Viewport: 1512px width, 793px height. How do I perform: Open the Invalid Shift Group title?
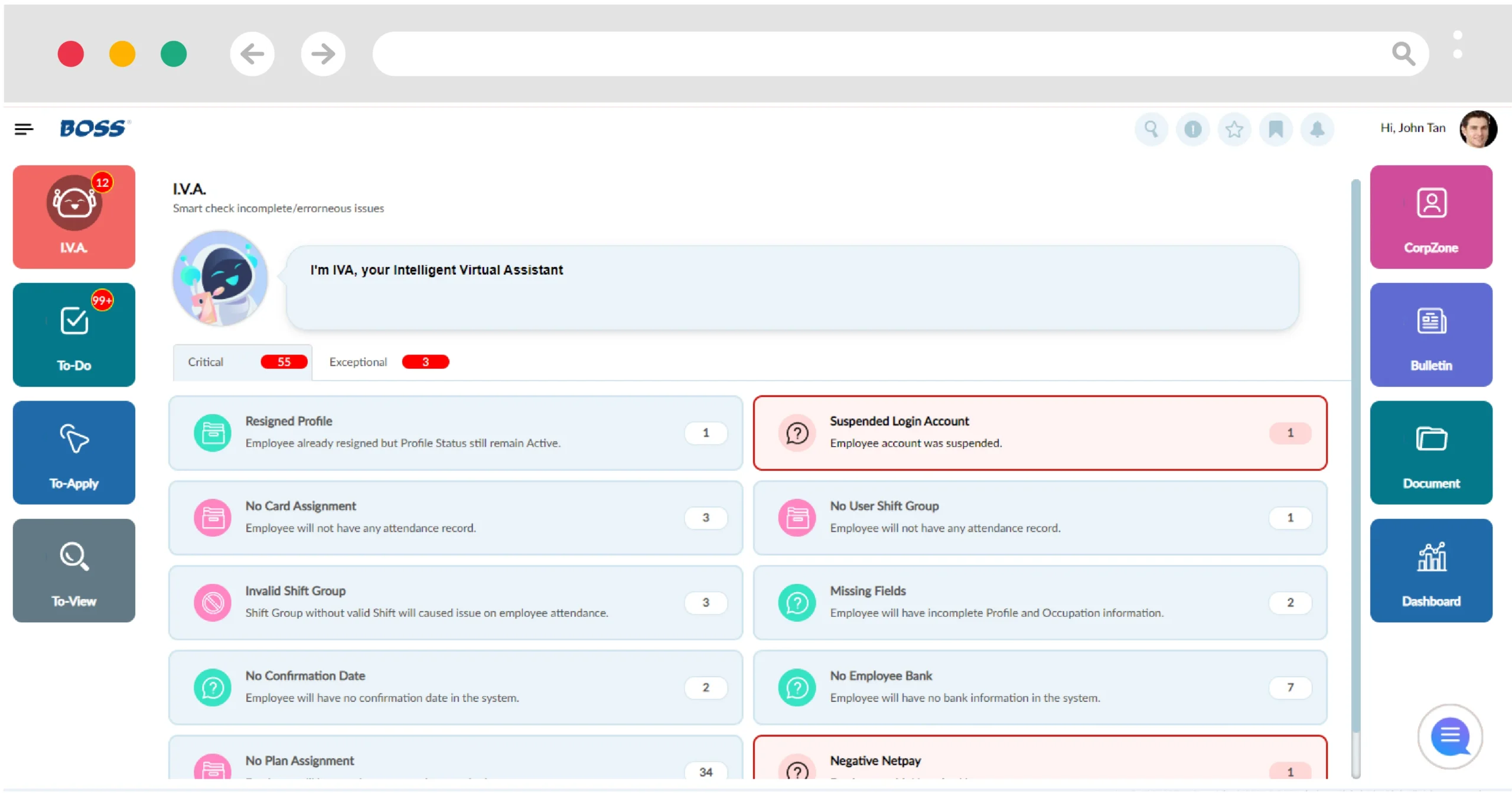(295, 591)
